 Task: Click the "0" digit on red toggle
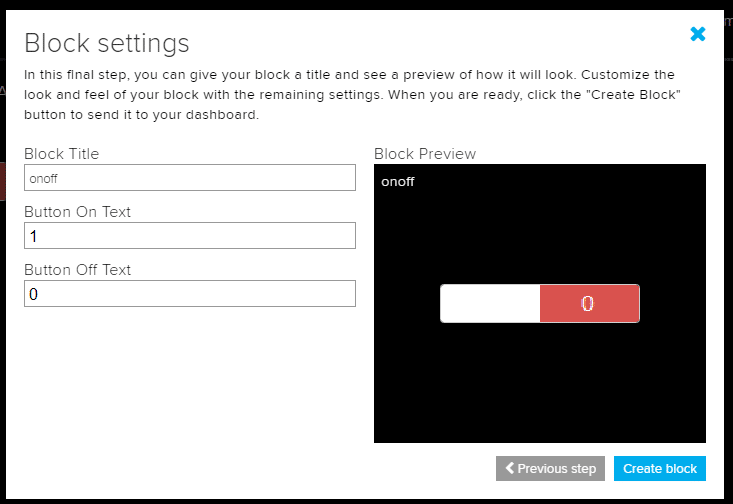point(588,304)
